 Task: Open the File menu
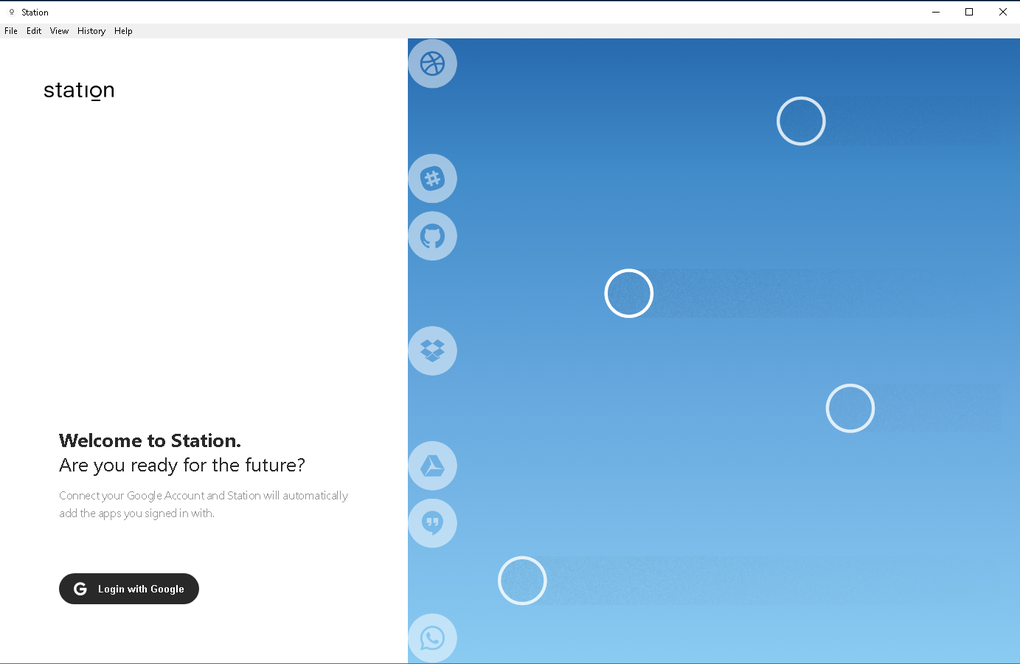pos(11,31)
